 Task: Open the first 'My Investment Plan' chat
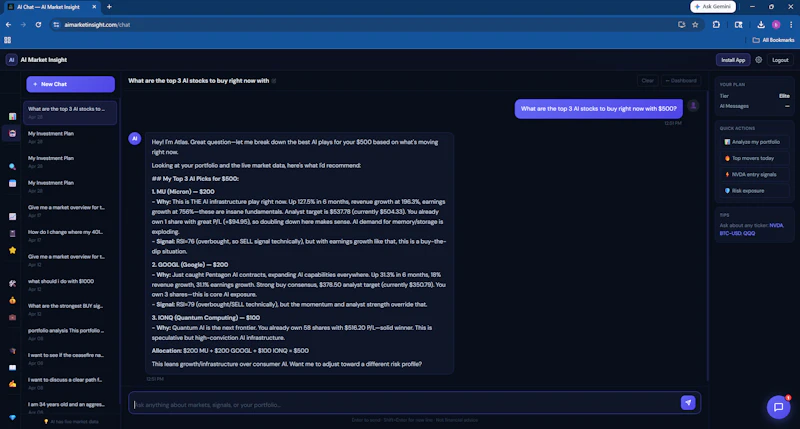[x=70, y=137]
